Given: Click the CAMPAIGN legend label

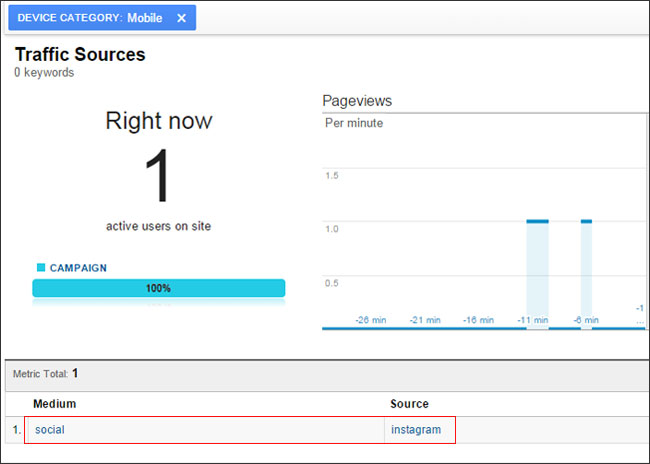Looking at the screenshot, I should coord(78,268).
